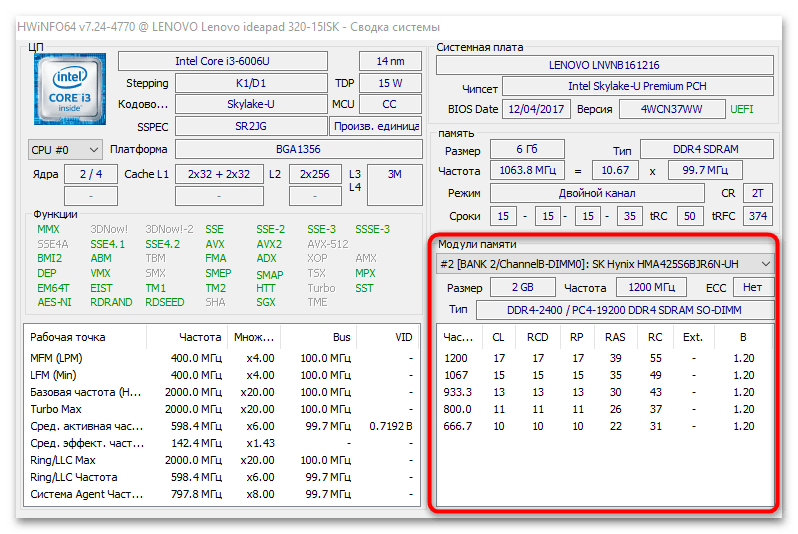The width and height of the screenshot is (798, 534).
Task: Click the ECC value Нет
Action: (753, 287)
